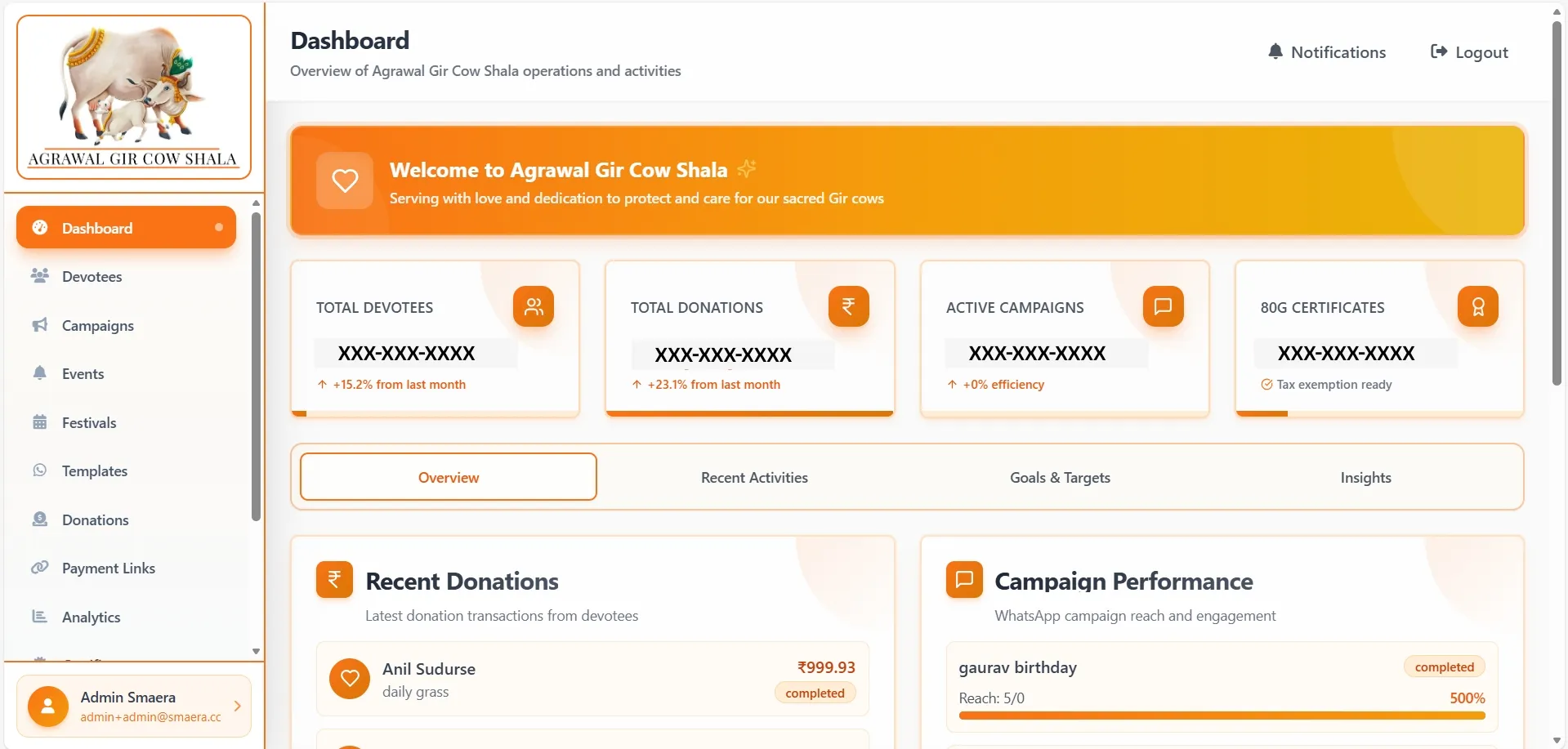
Task: Click the Templates WhatsApp icon
Action: pos(39,470)
